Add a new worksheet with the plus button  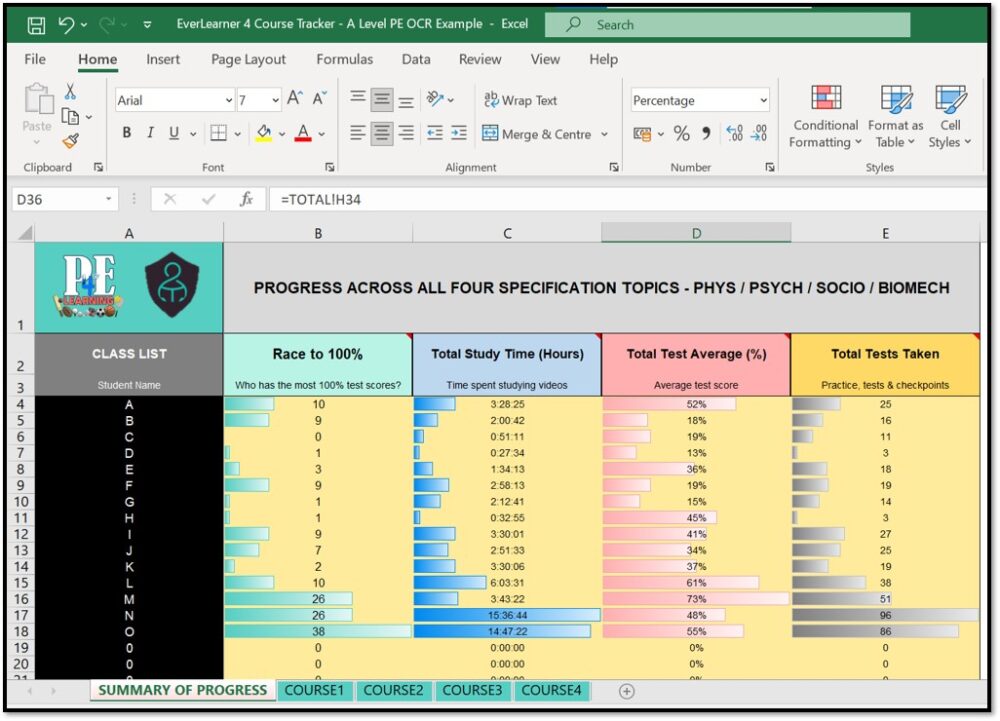[626, 690]
